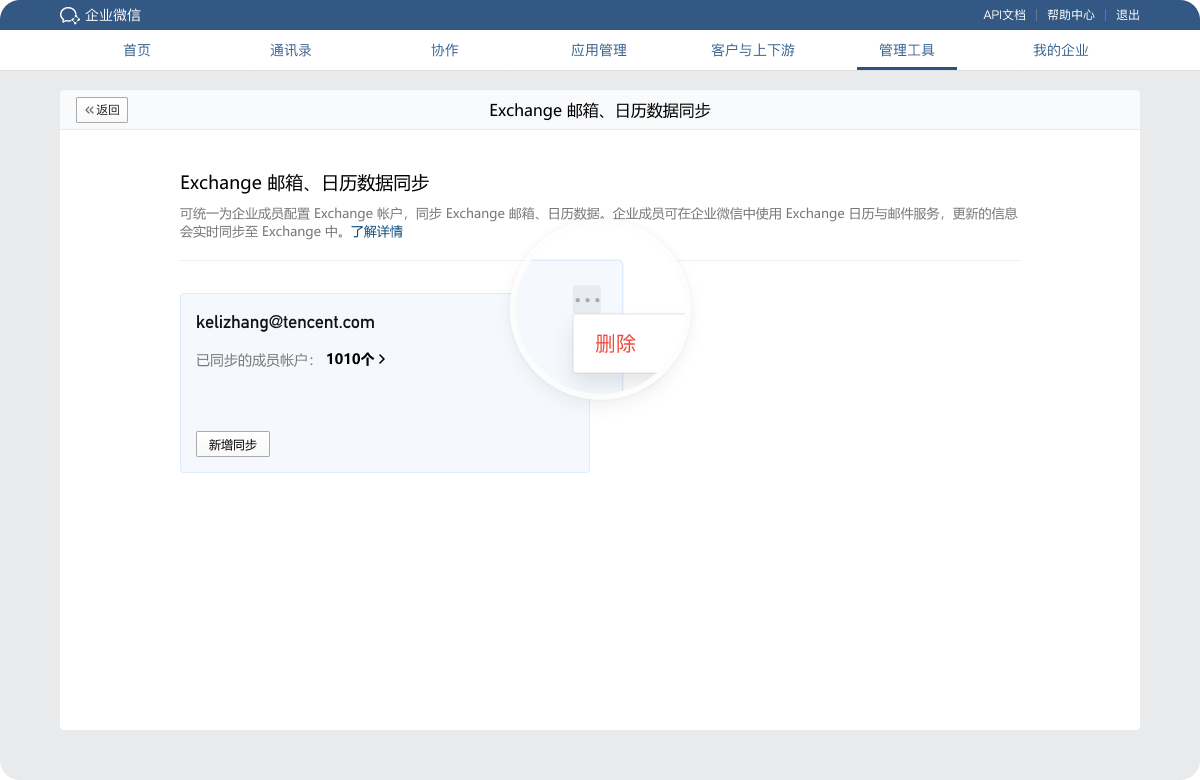1200x780 pixels.
Task: Click the kelizhang@tencent.com account text
Action: (x=285, y=322)
